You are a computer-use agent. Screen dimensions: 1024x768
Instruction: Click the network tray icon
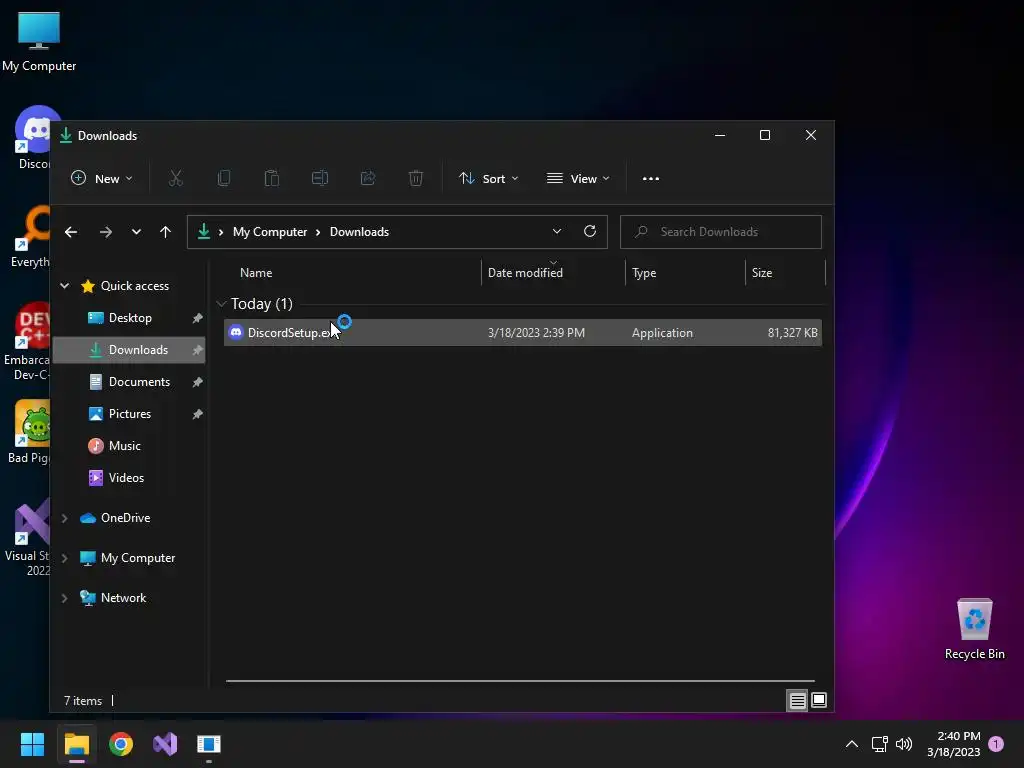tap(879, 744)
